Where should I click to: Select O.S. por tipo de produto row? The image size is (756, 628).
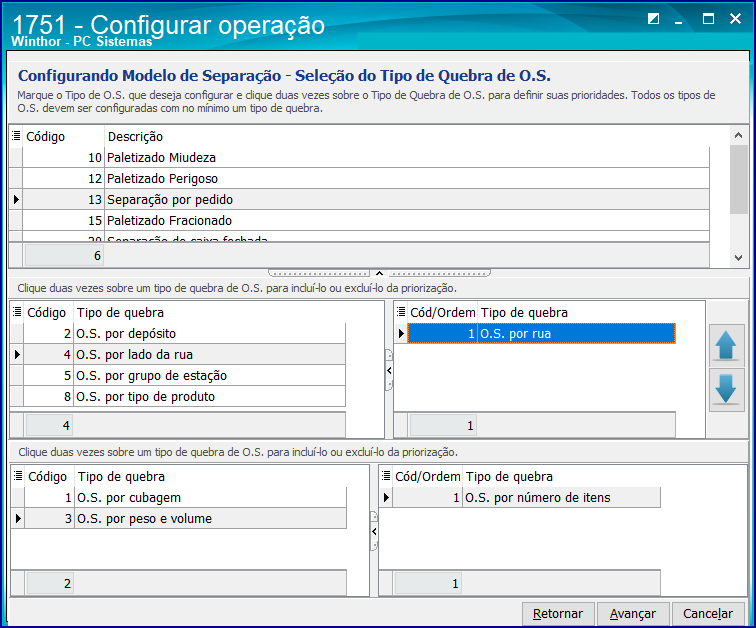[x=185, y=397]
